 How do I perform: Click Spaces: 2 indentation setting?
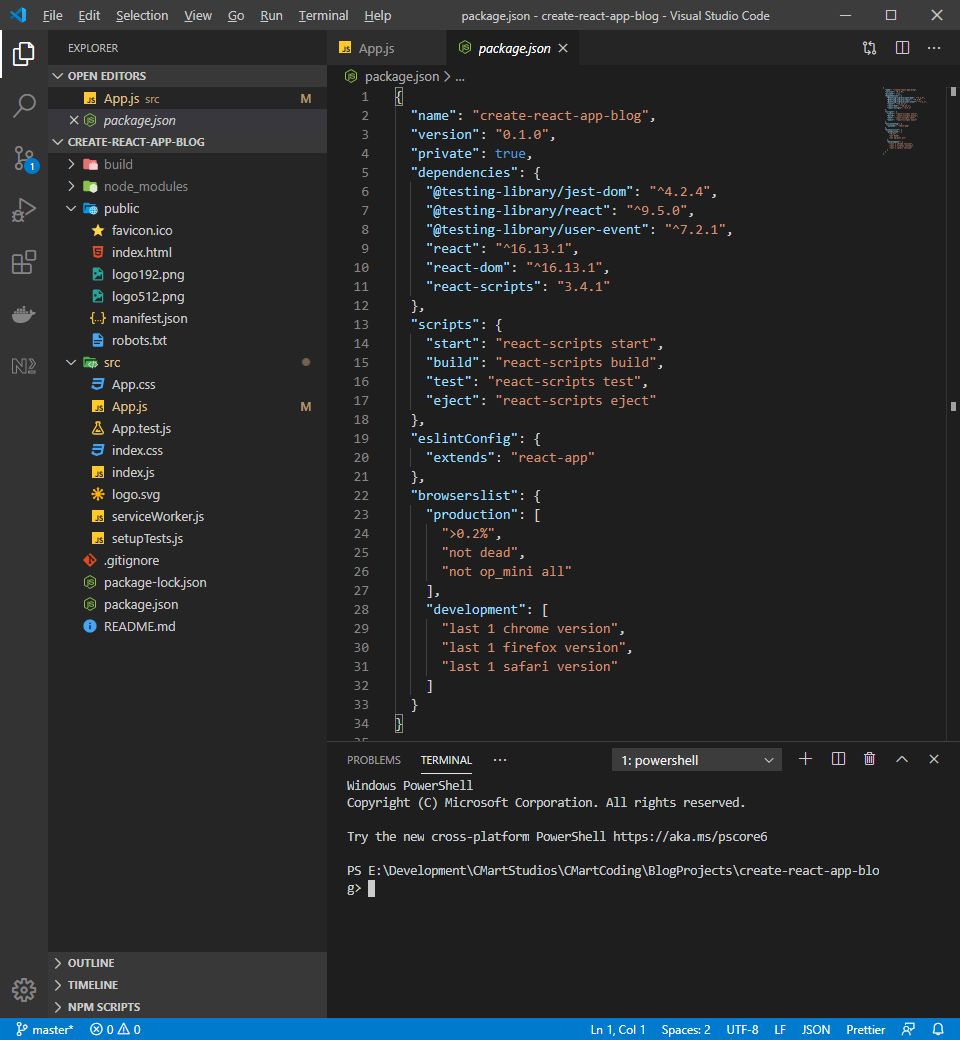[x=685, y=1029]
